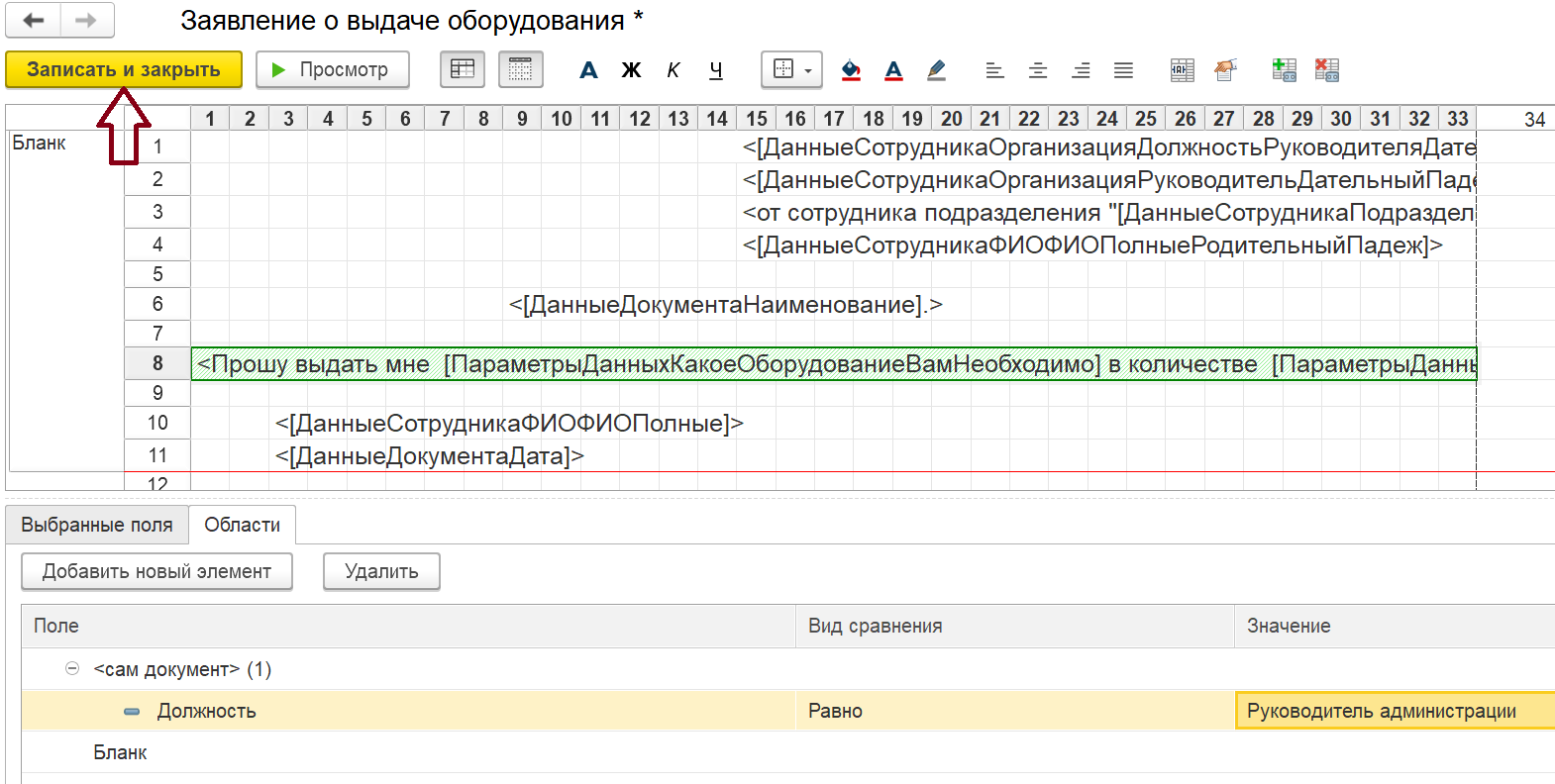This screenshot has height=784, width=1555.
Task: Choose the background fill color bucket
Action: click(x=851, y=70)
